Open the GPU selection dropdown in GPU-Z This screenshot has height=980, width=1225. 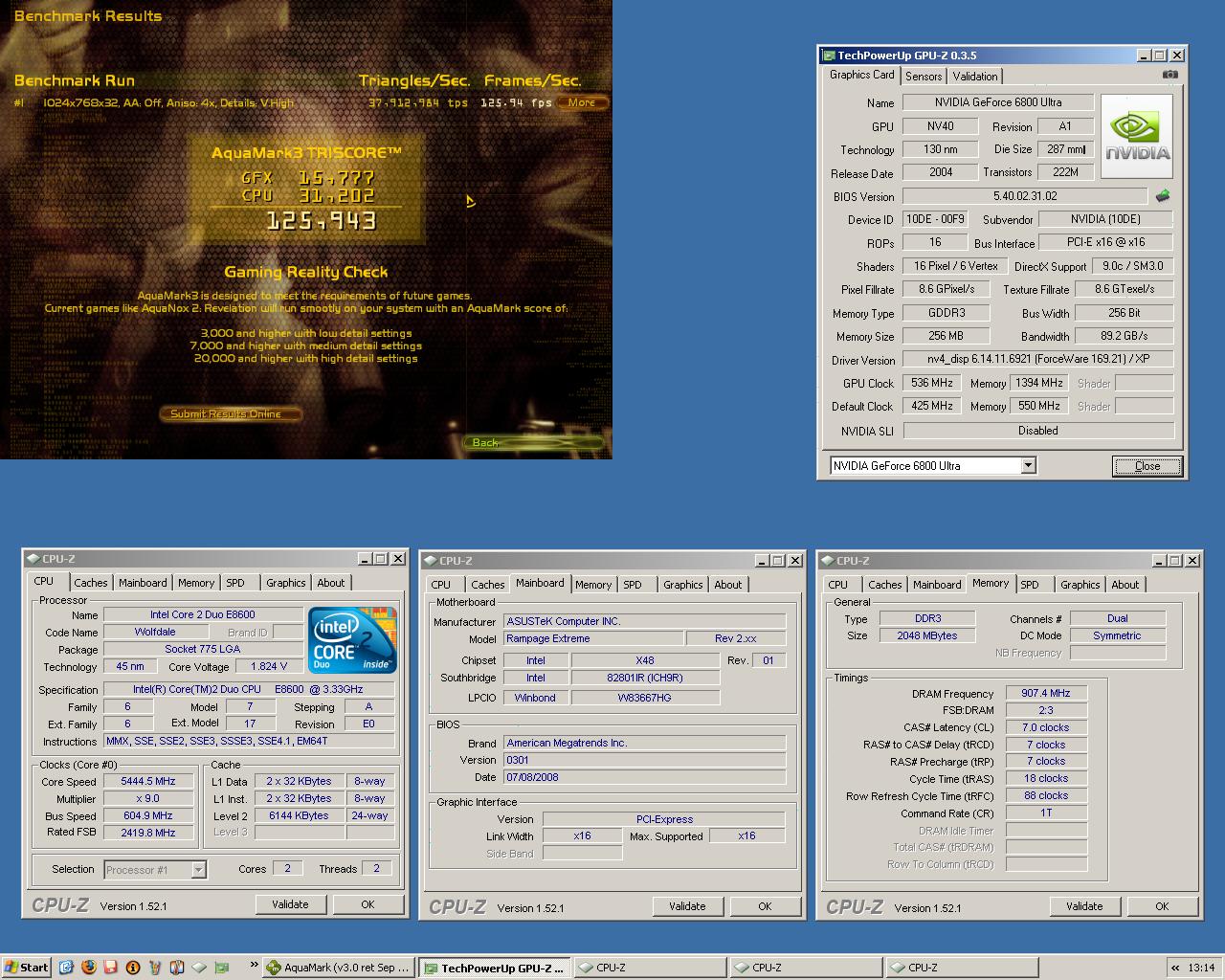tap(1028, 466)
